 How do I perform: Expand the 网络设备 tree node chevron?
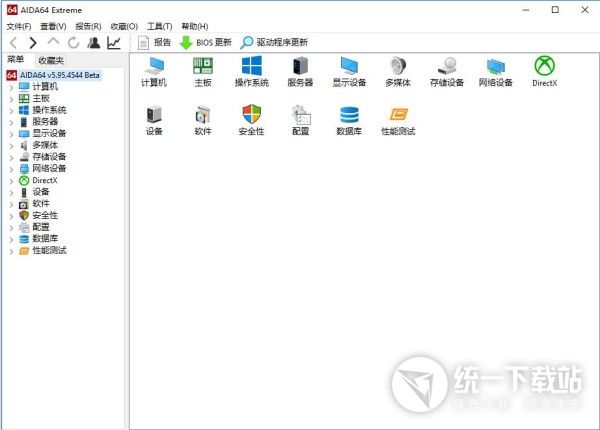click(11, 169)
